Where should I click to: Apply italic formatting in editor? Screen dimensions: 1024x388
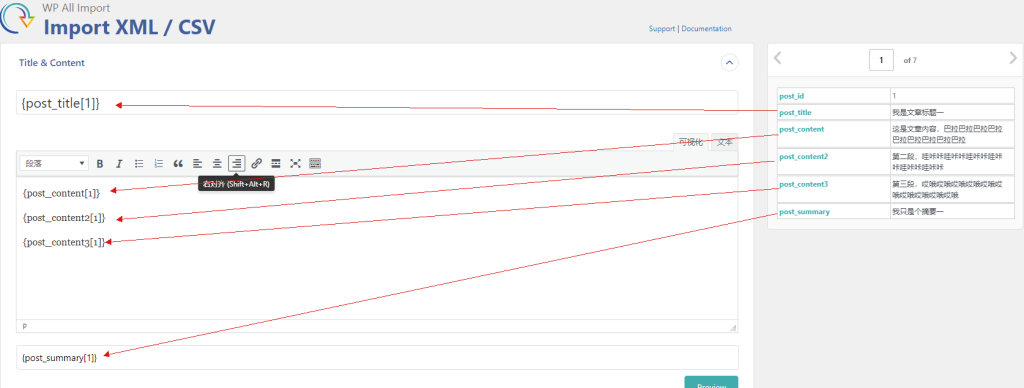point(119,163)
